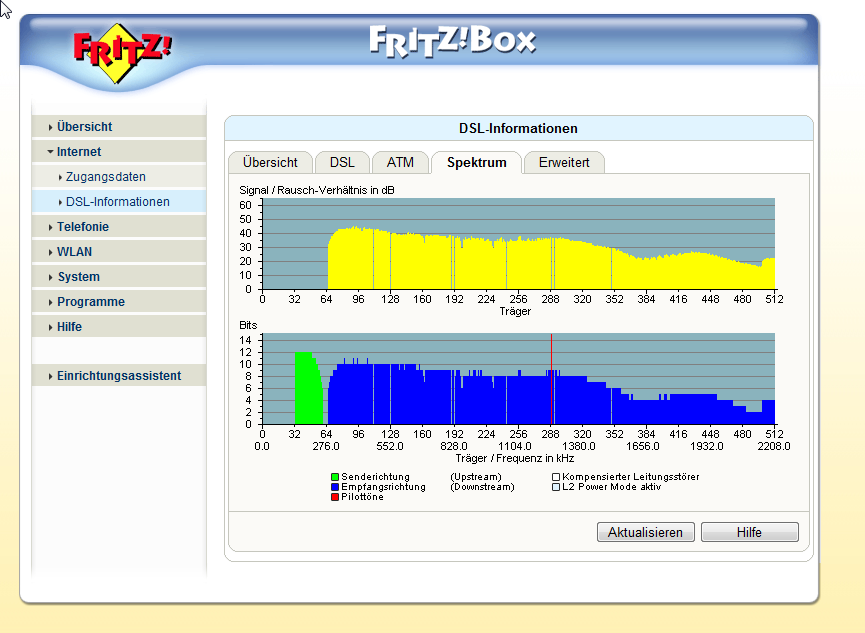The image size is (865, 633).
Task: Click the Hilfe button at bottom right
Action: (x=749, y=532)
